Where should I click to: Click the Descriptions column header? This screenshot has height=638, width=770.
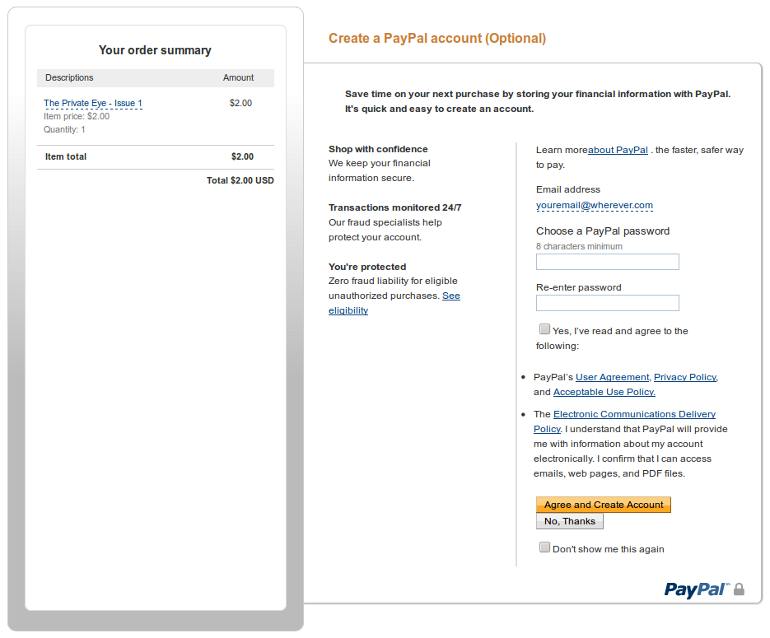(69, 78)
